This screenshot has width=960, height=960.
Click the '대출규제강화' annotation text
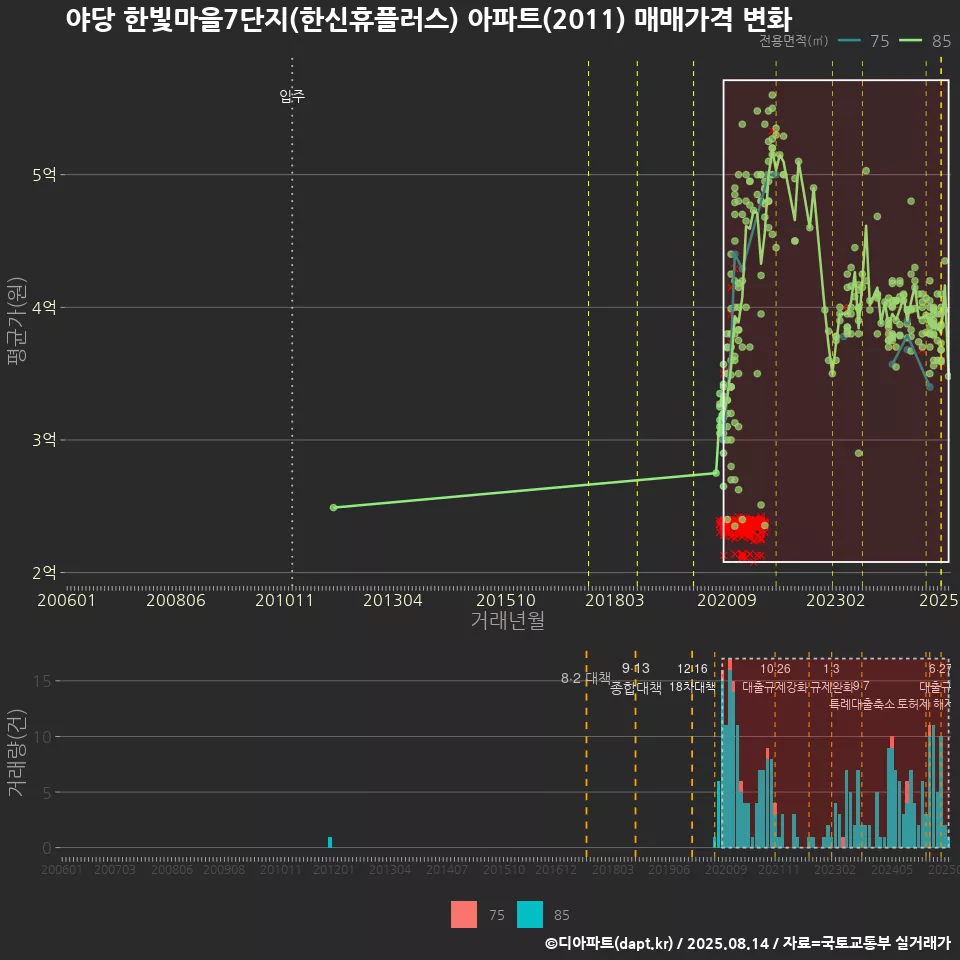pyautogui.click(x=775, y=687)
